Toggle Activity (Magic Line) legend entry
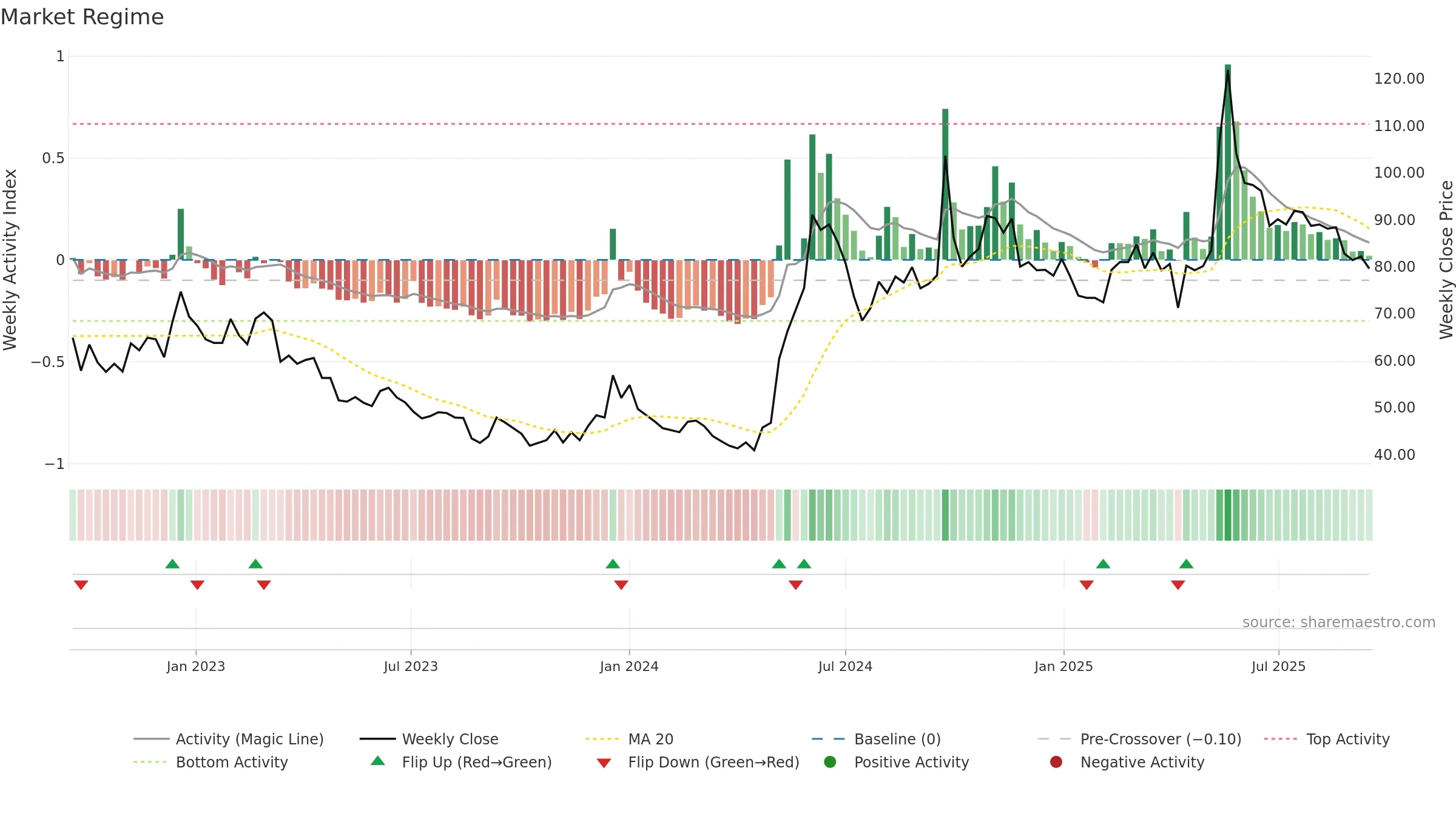1456x819 pixels. (229, 739)
